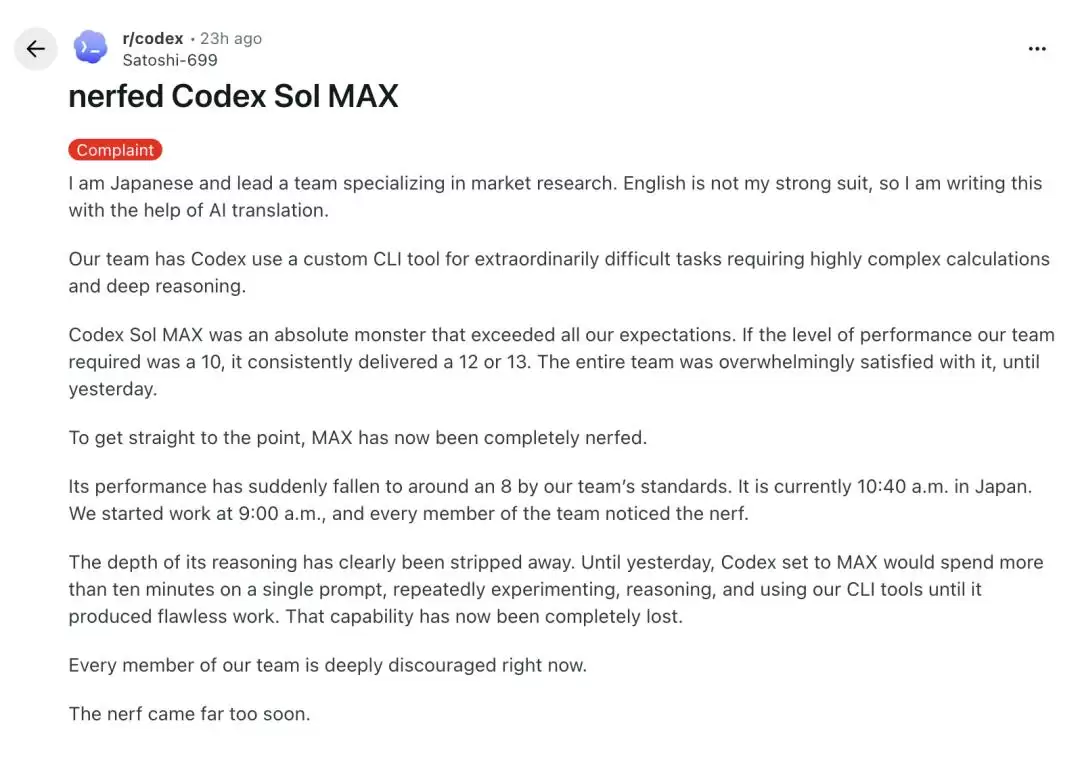The image size is (1080, 765).
Task: Go back using the left arrow button
Action: click(36, 49)
